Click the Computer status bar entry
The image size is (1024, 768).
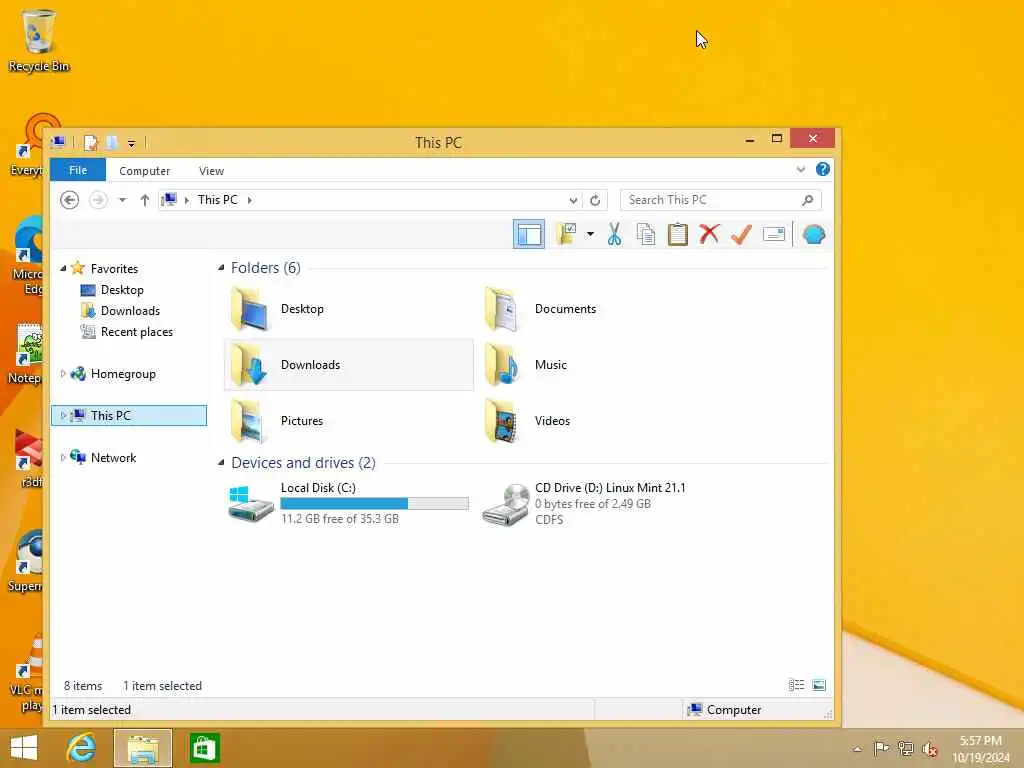pos(724,710)
